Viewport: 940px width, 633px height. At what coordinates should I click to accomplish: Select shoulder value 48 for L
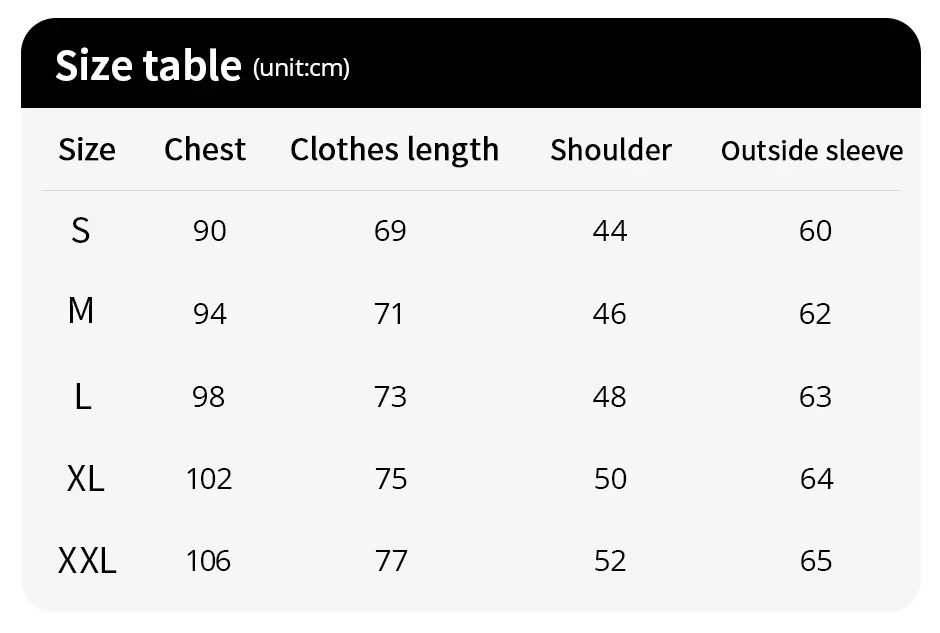pos(610,397)
